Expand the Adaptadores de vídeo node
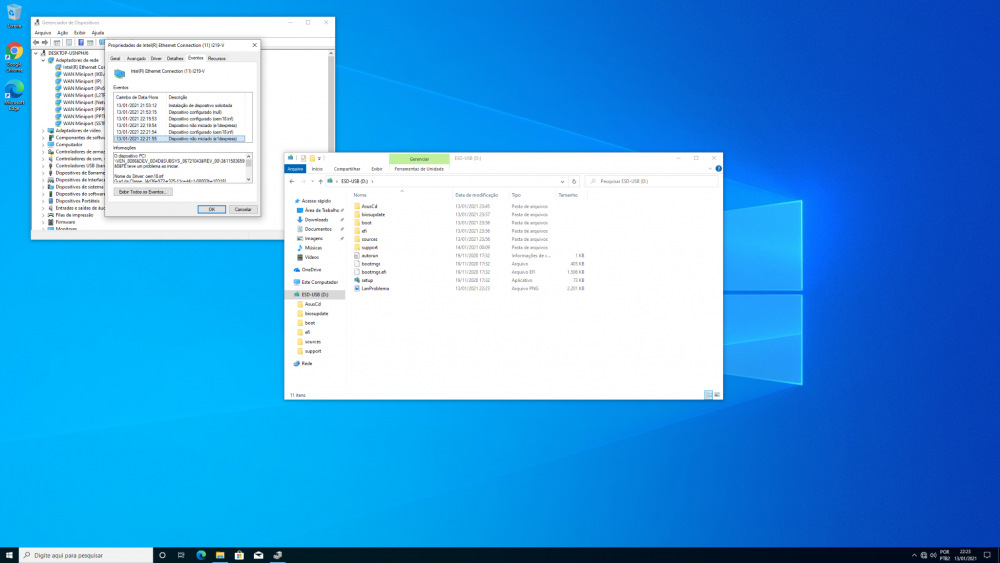The image size is (1000, 563). 43,130
